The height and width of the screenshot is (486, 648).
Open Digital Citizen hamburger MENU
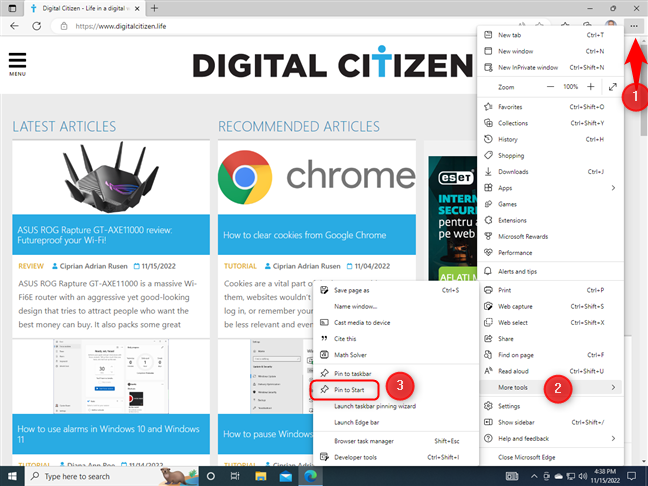(x=17, y=64)
